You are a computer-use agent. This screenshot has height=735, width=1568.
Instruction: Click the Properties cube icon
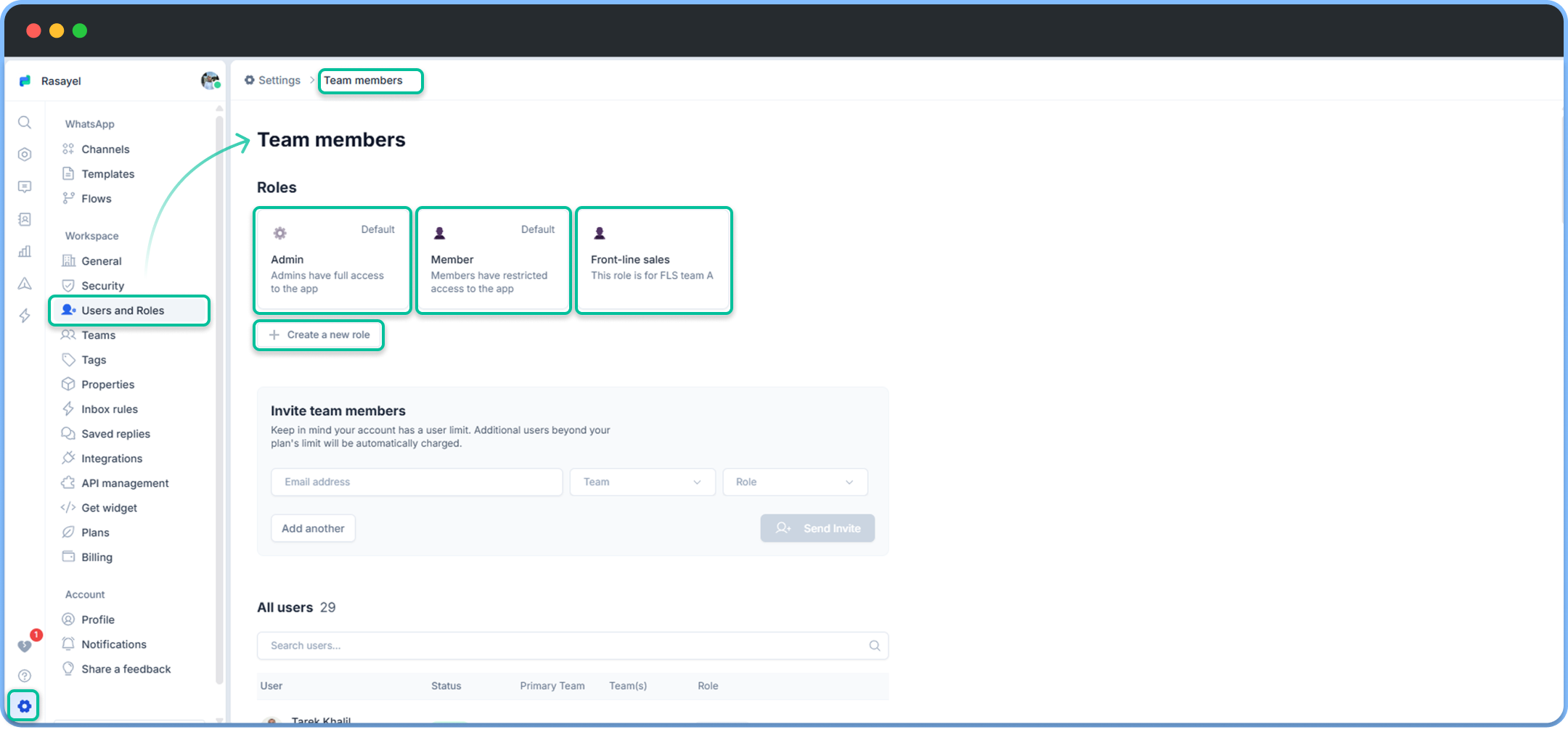[x=68, y=384]
